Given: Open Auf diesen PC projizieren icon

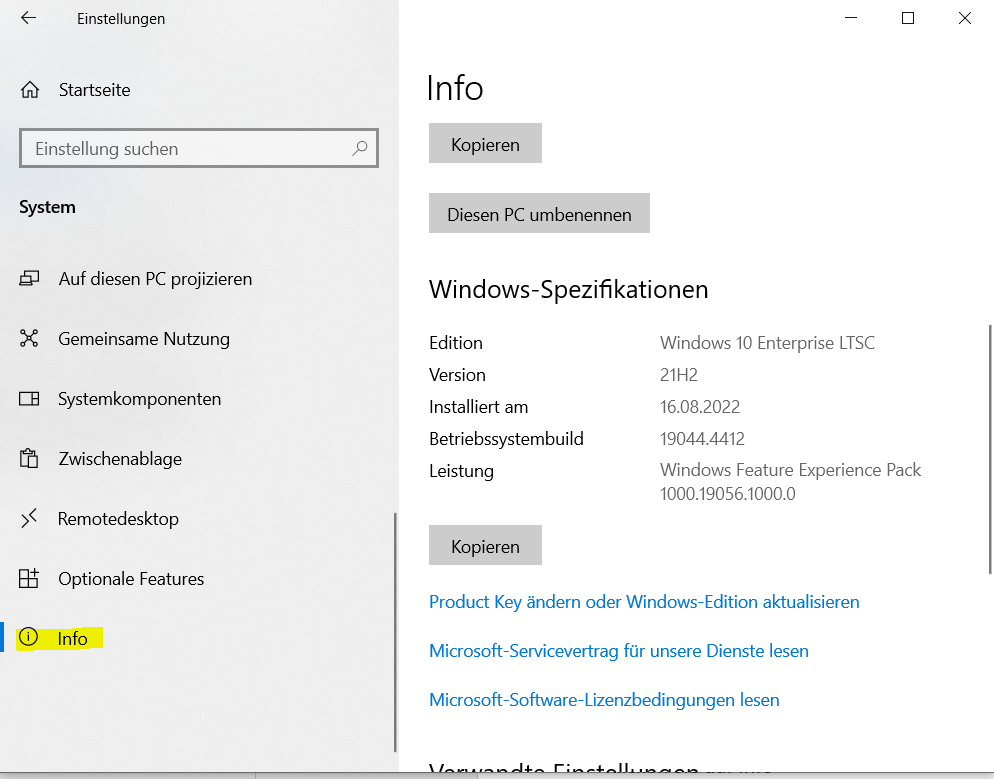Looking at the screenshot, I should [x=30, y=279].
